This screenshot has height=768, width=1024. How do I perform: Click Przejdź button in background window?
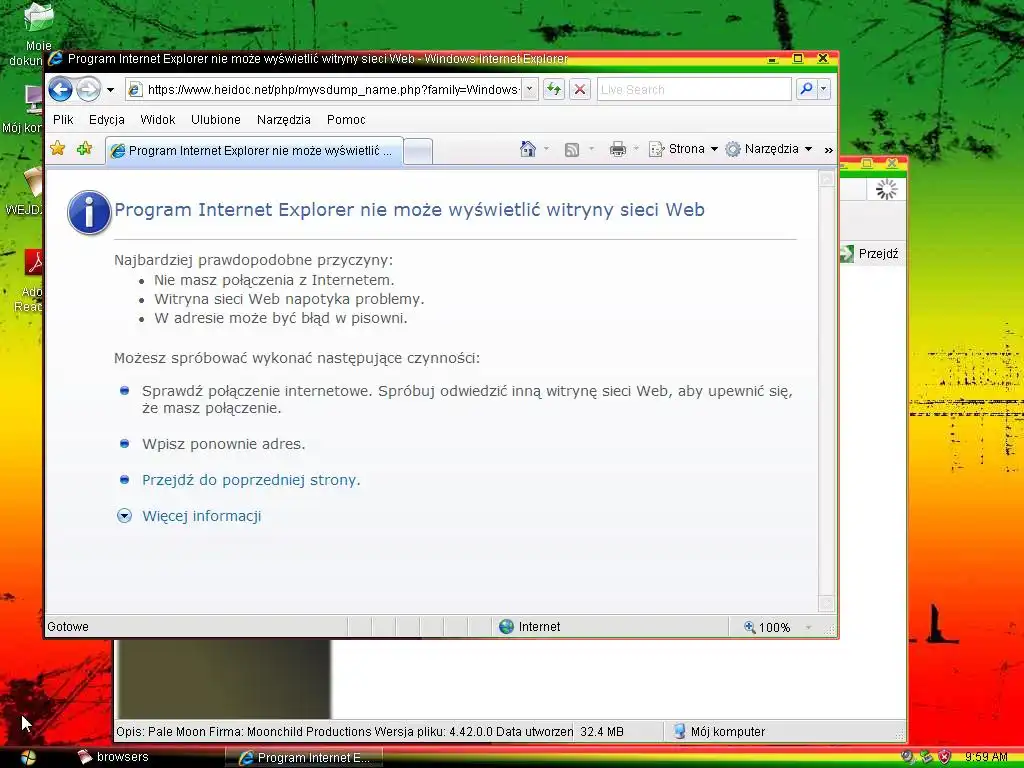pos(869,253)
